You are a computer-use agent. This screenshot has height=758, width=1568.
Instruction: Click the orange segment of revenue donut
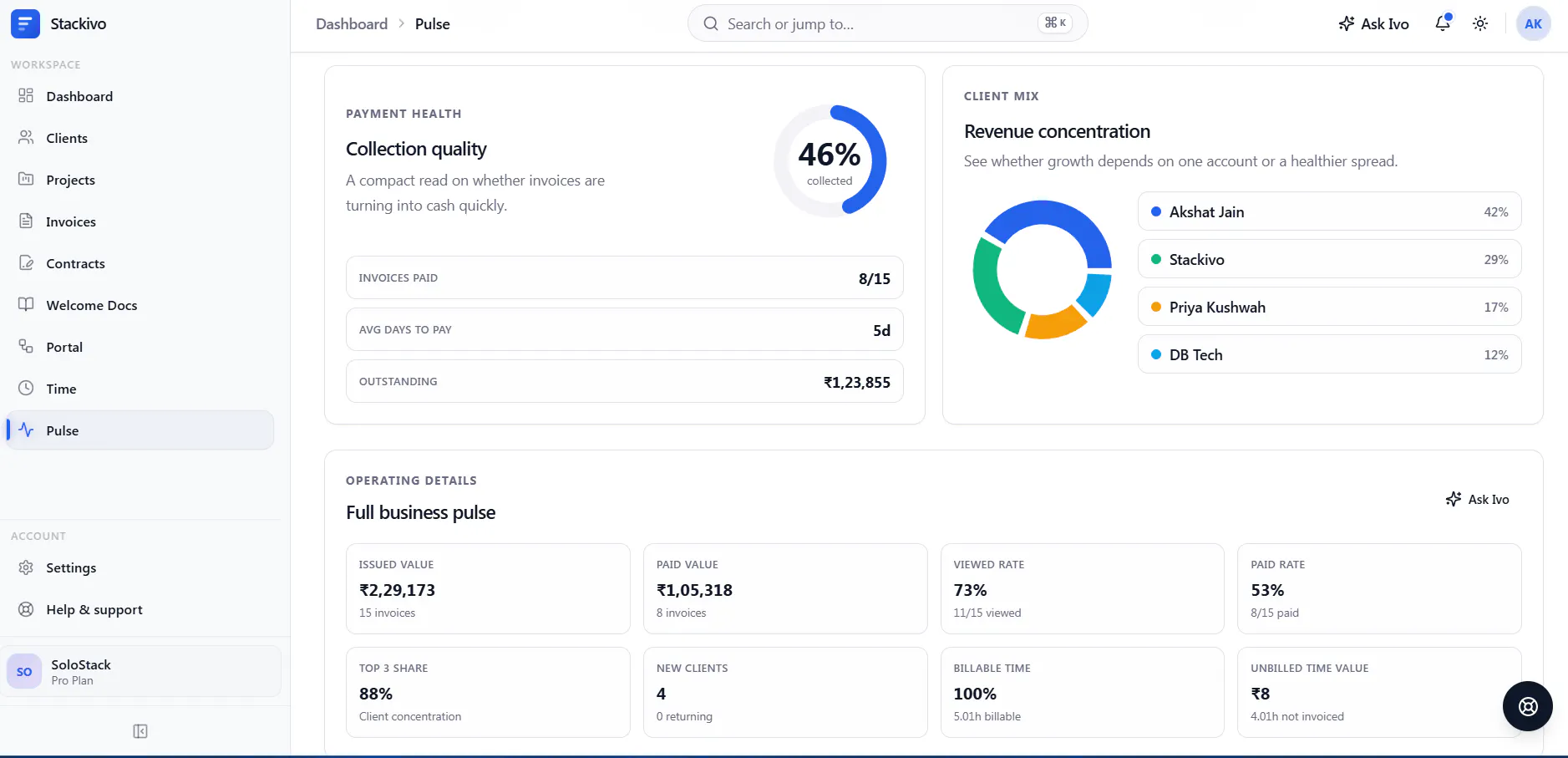pyautogui.click(x=1054, y=323)
